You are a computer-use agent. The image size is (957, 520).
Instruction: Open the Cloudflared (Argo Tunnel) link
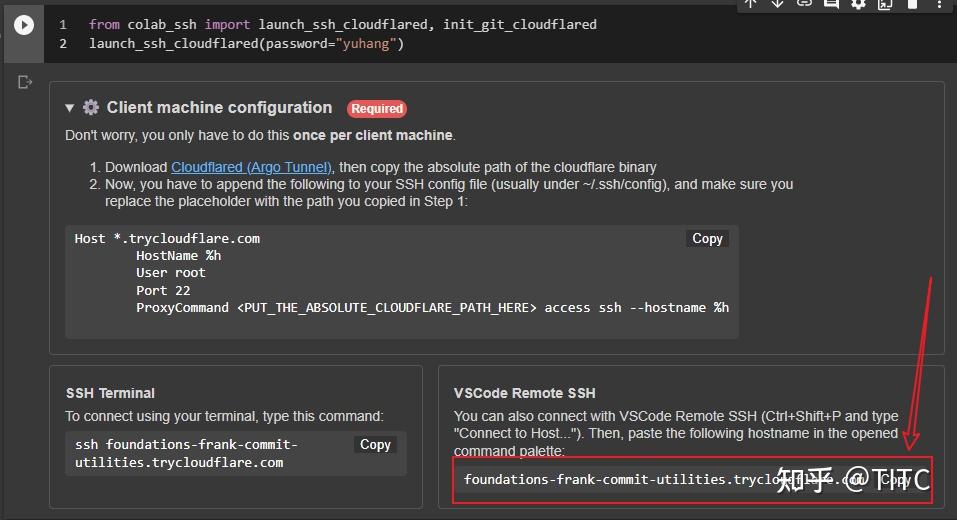[251, 167]
